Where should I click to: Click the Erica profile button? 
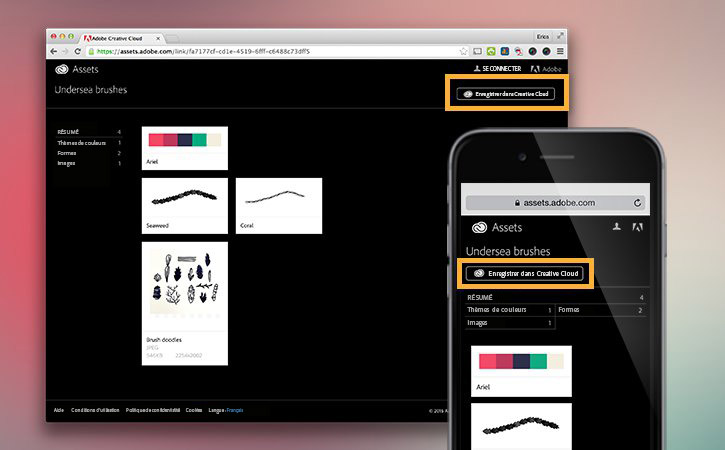click(543, 37)
